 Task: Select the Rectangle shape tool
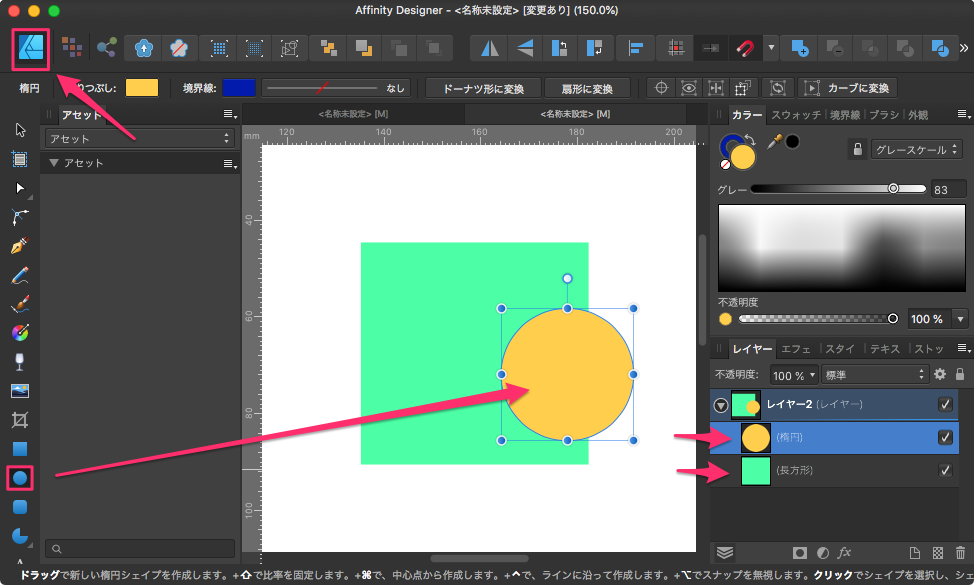[20, 449]
